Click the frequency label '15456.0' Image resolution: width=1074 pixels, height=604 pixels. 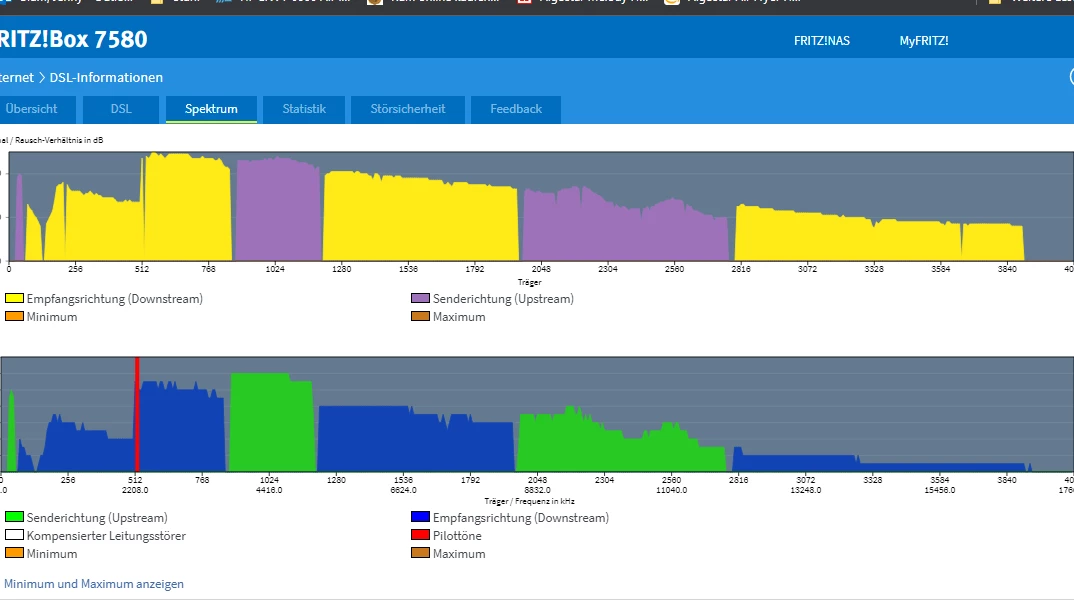click(x=940, y=490)
